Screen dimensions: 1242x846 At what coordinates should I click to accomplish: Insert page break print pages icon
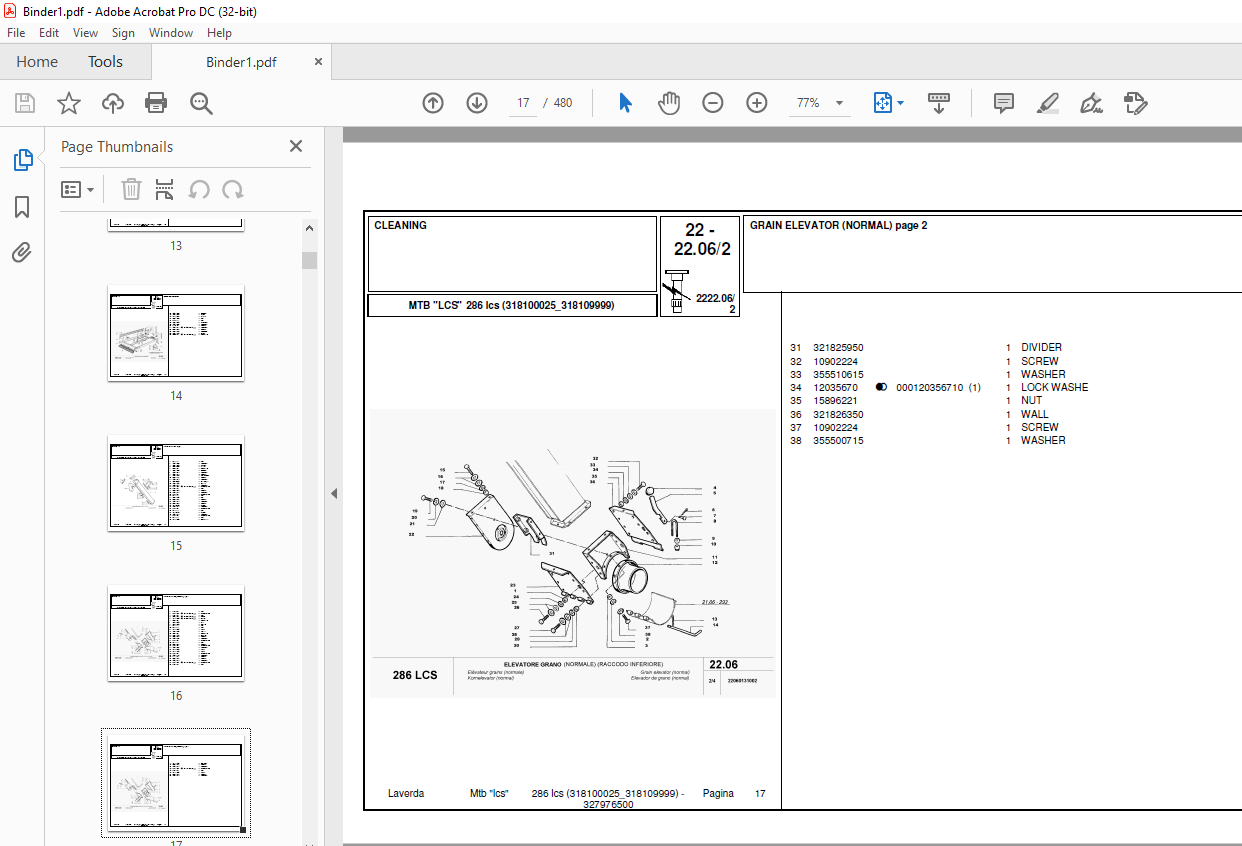coord(165,190)
